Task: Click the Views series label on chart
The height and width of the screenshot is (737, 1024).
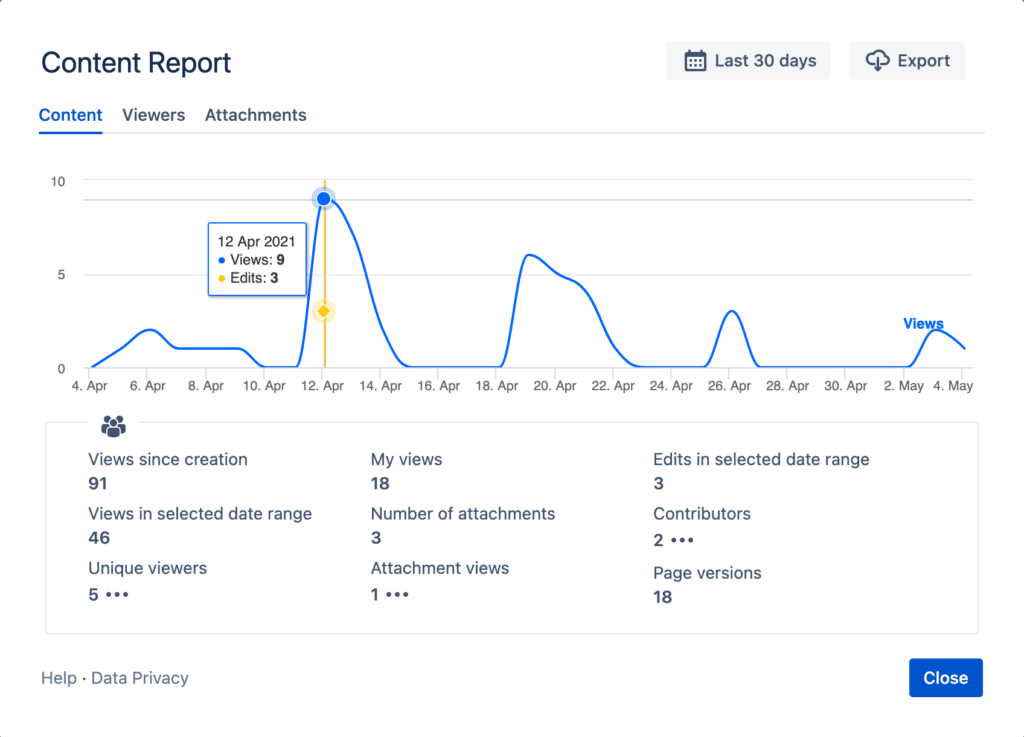Action: tap(923, 324)
